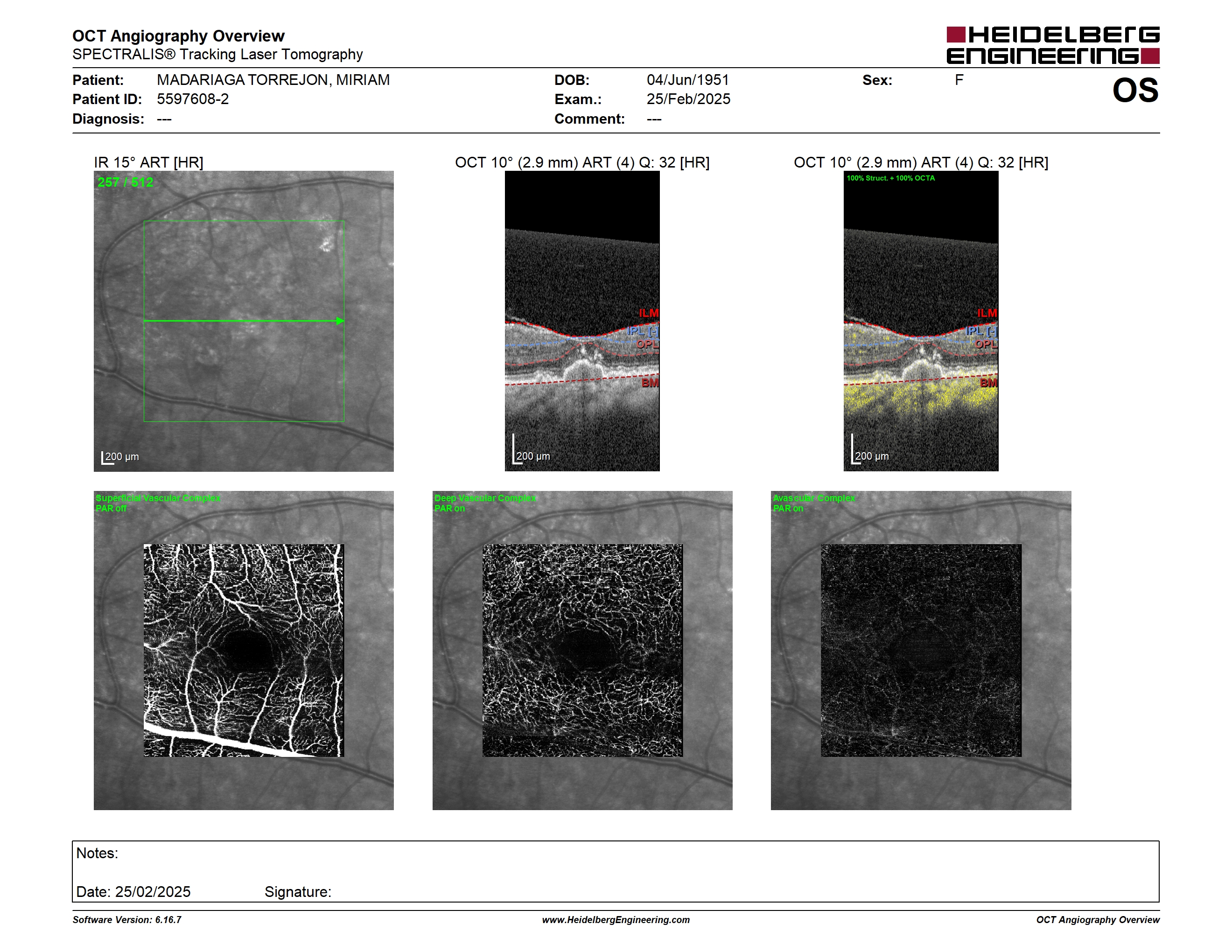The image size is (1232, 952).
Task: Click the Signature field
Action: point(298,892)
